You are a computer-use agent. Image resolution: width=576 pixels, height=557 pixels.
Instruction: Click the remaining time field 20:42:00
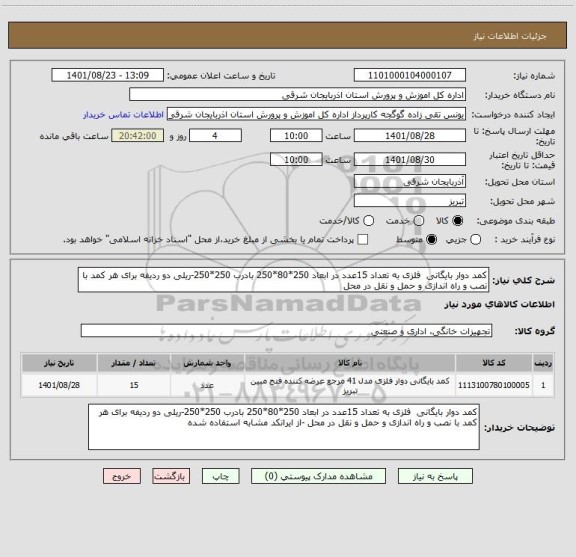[138, 136]
